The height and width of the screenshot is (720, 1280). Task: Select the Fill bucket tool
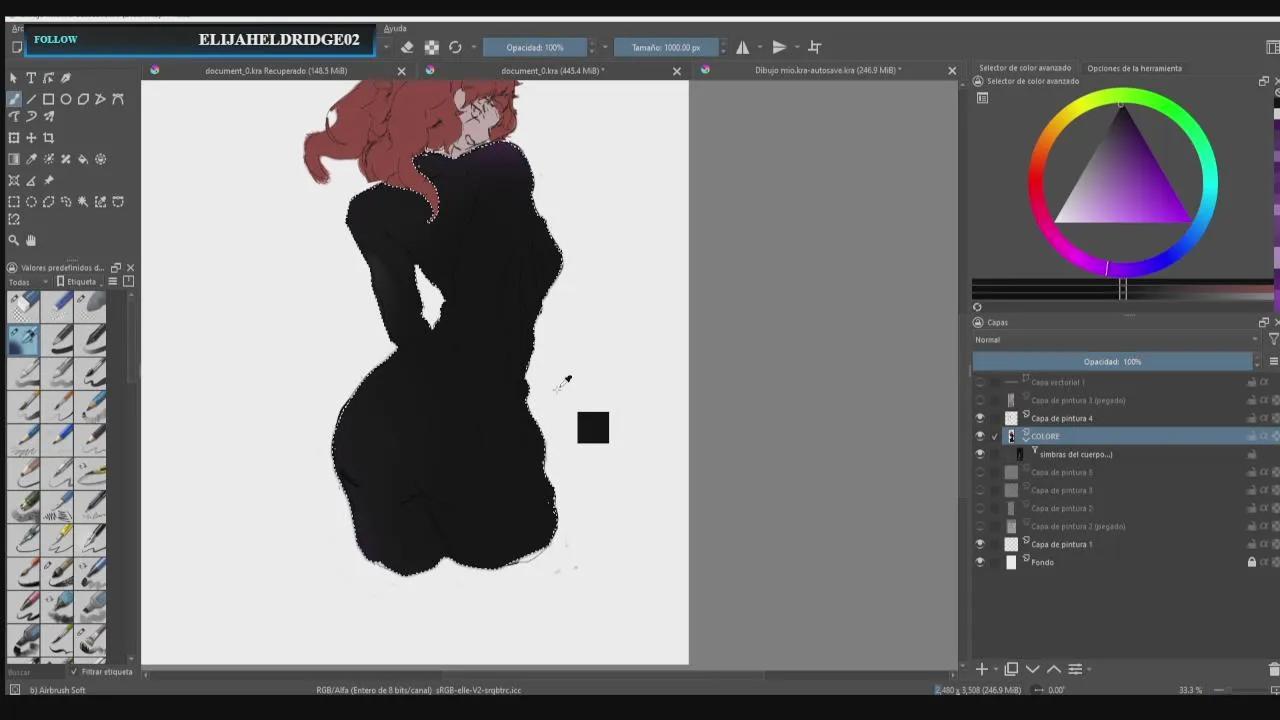tap(83, 159)
